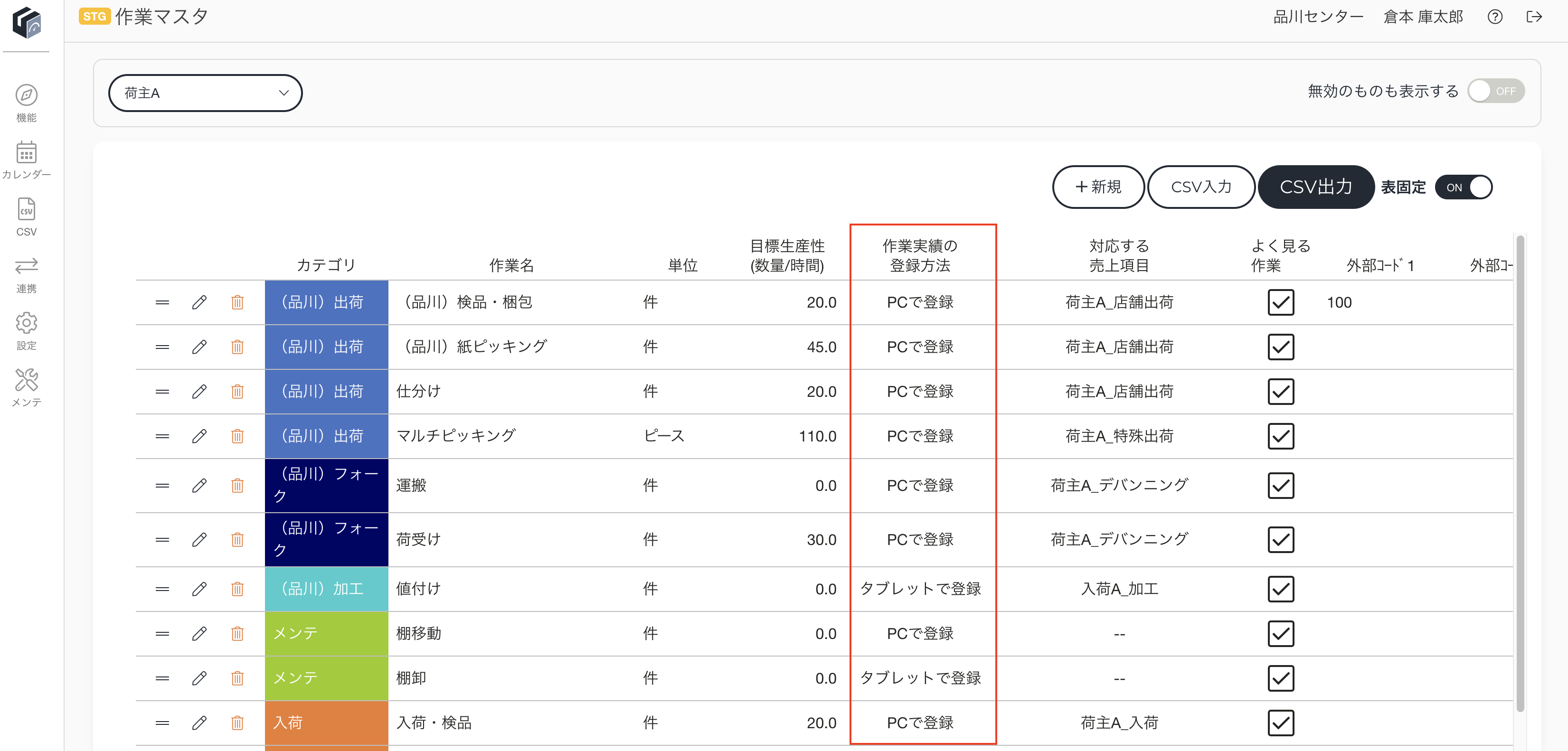This screenshot has height=751, width=1568.
Task: Uncheck よく見る作業 for 荷受け
Action: (1281, 539)
